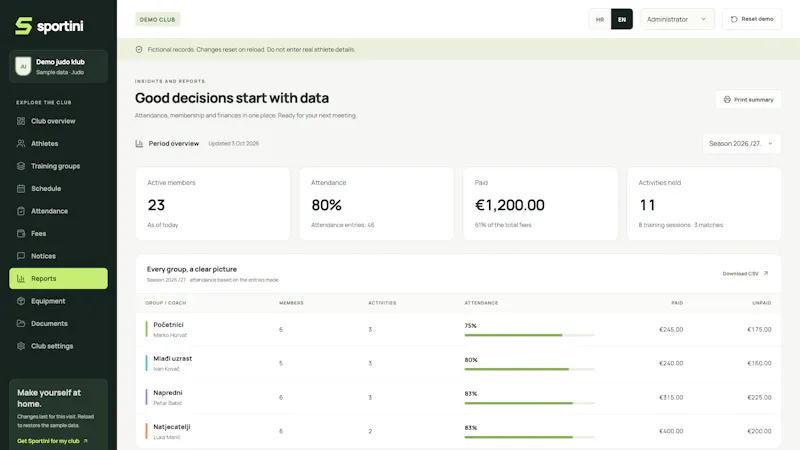Open the Attendance 80% card

377,204
